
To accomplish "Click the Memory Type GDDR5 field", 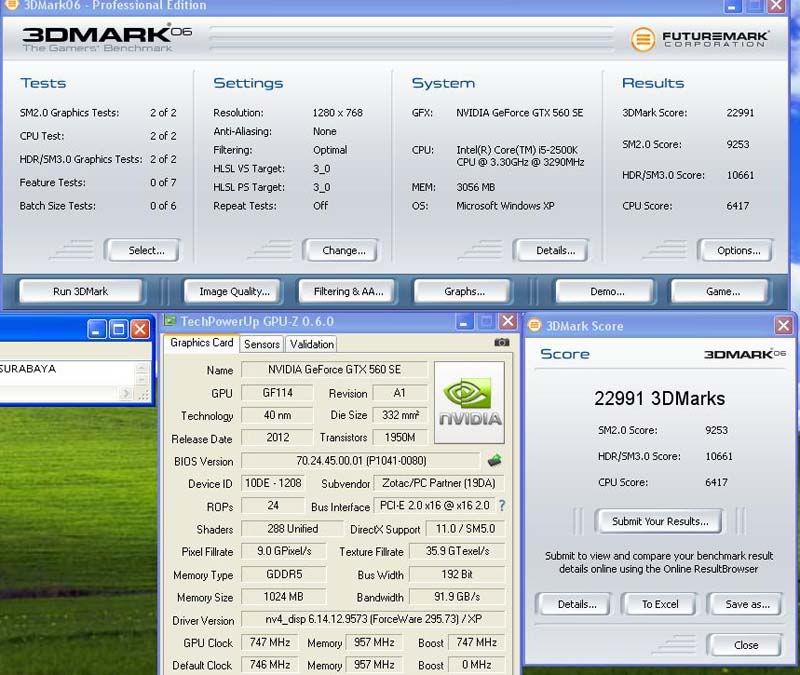I will click(x=284, y=574).
